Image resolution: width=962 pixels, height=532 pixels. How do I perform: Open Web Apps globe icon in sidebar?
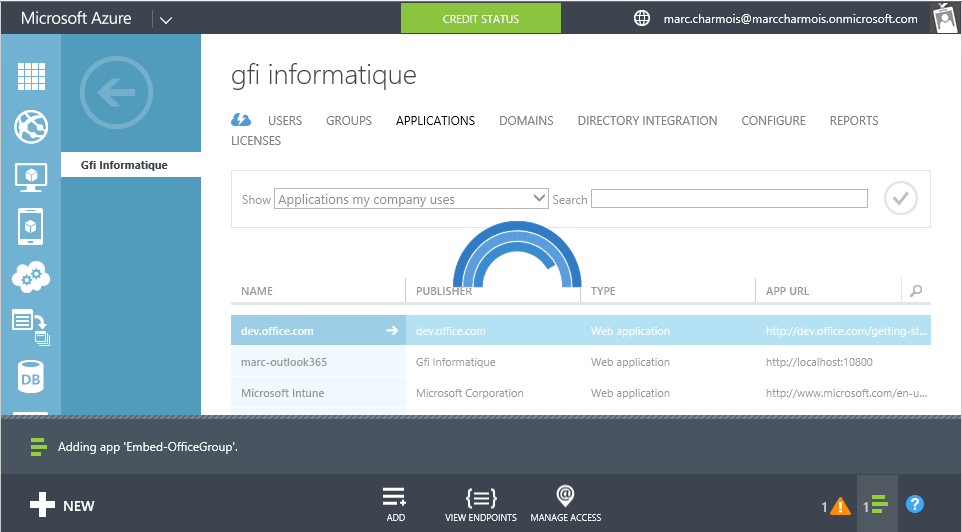tap(31, 127)
